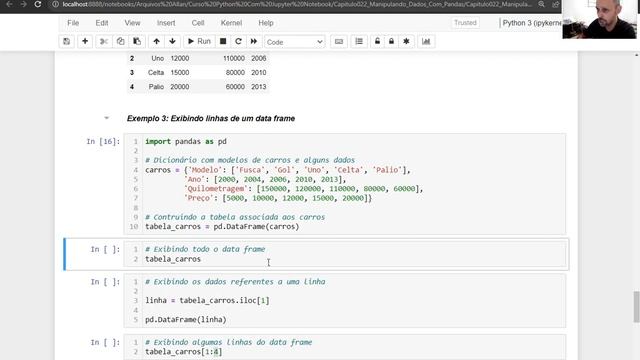Open the View menu

click(x=132, y=23)
